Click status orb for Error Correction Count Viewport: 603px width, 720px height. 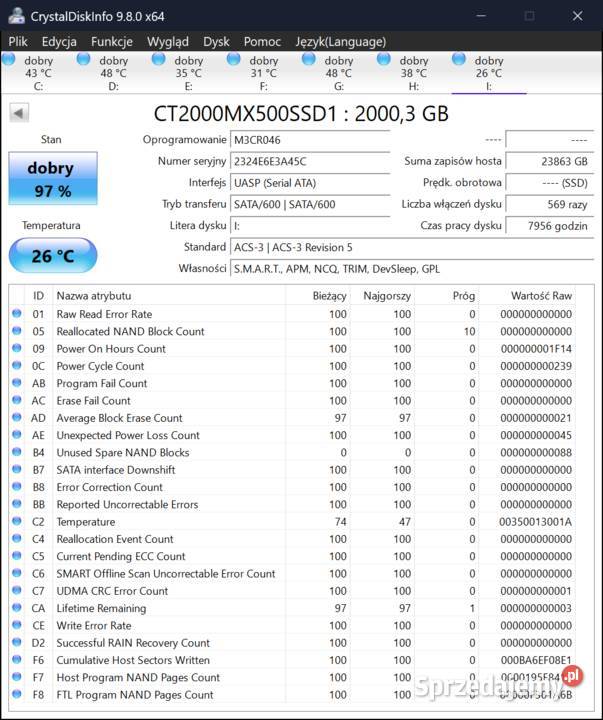click(x=17, y=486)
